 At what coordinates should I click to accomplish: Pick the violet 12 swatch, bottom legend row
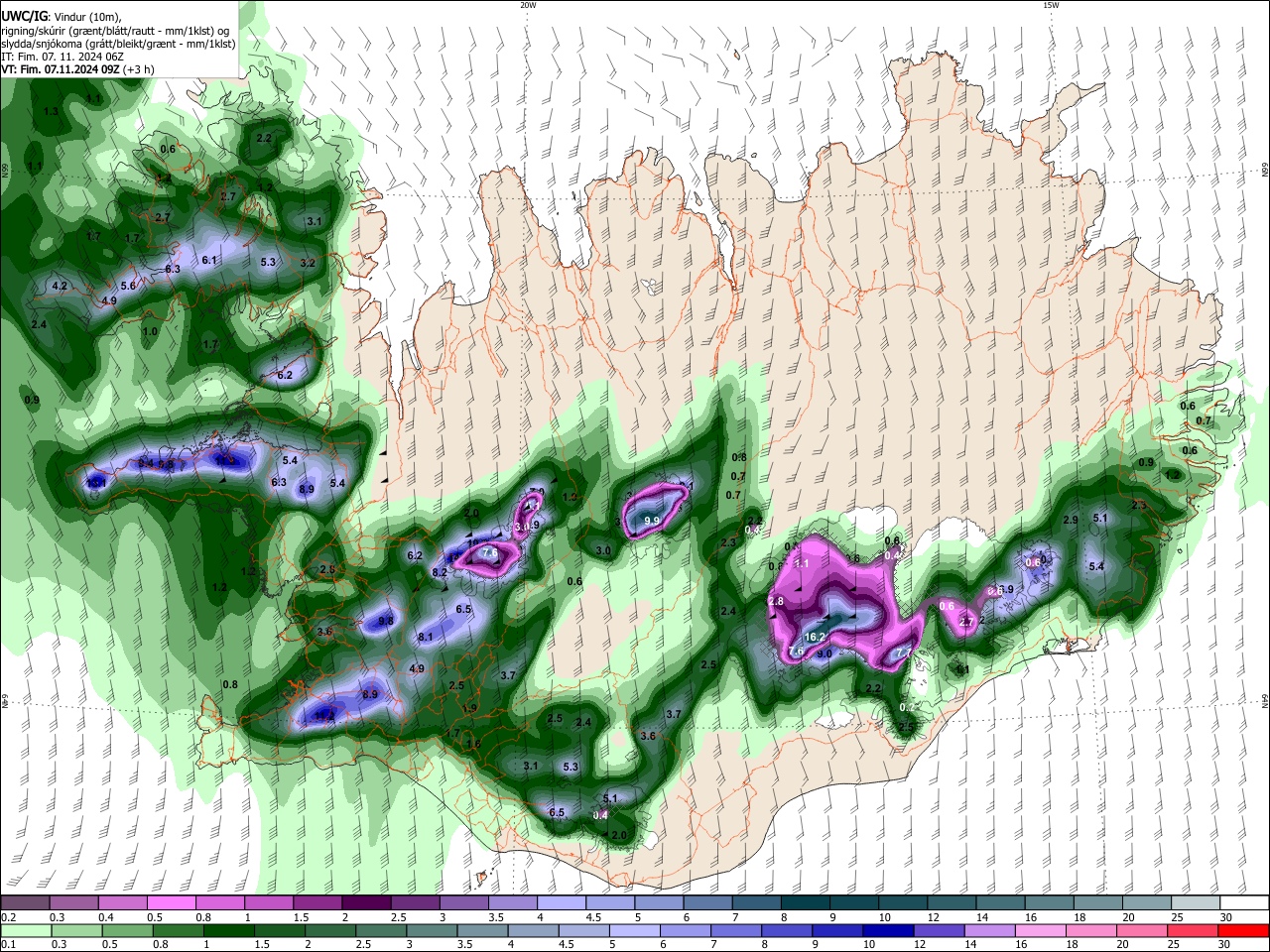939,930
